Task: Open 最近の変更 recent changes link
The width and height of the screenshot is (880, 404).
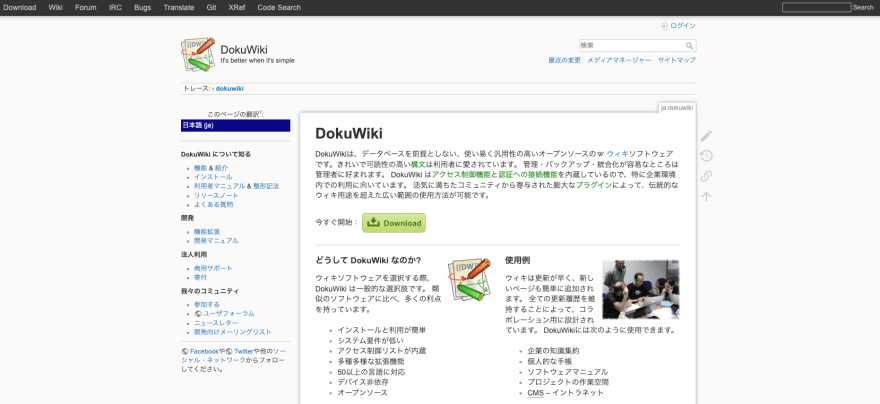Action: click(565, 60)
